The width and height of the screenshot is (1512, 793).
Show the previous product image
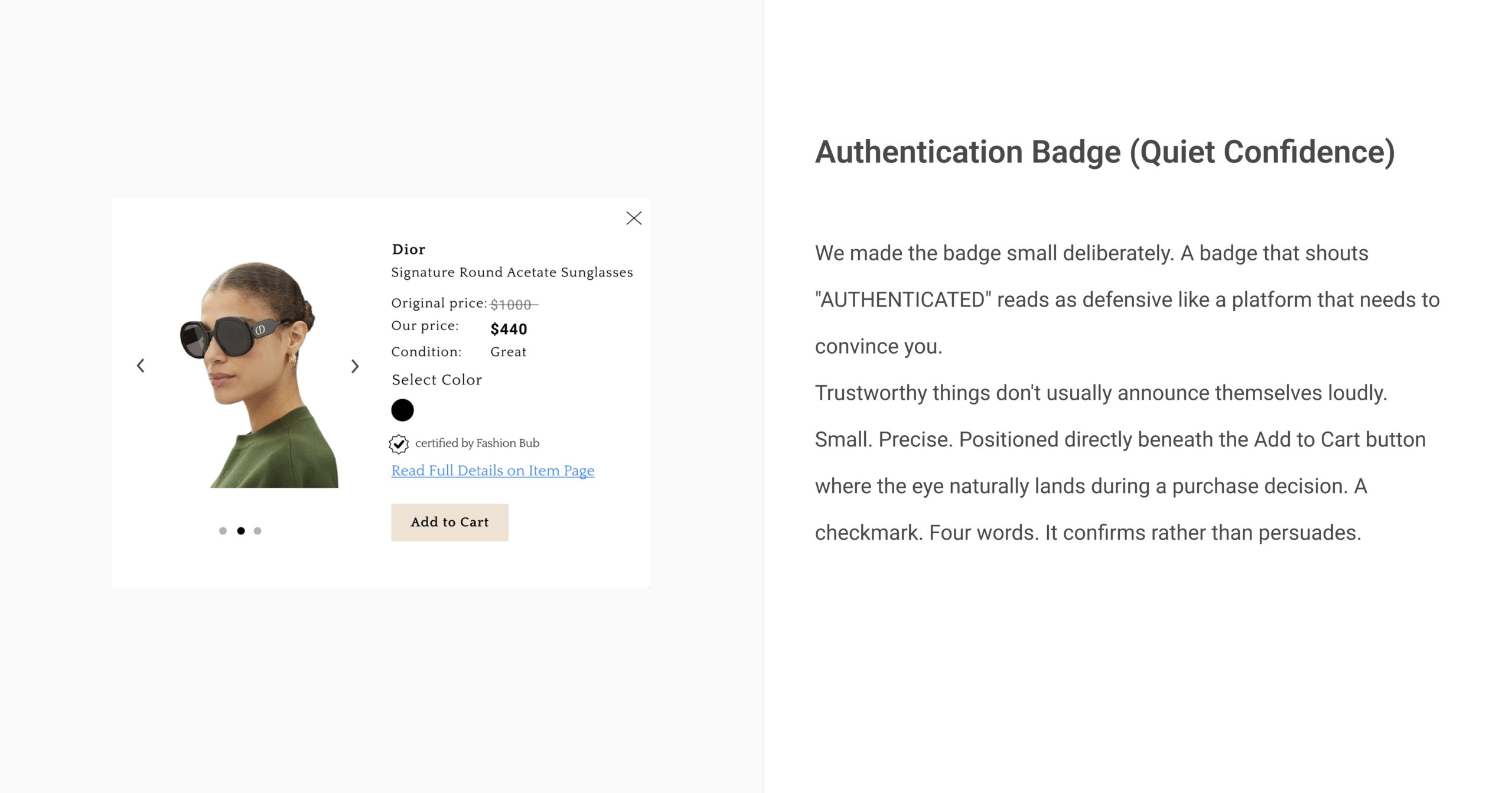[141, 366]
